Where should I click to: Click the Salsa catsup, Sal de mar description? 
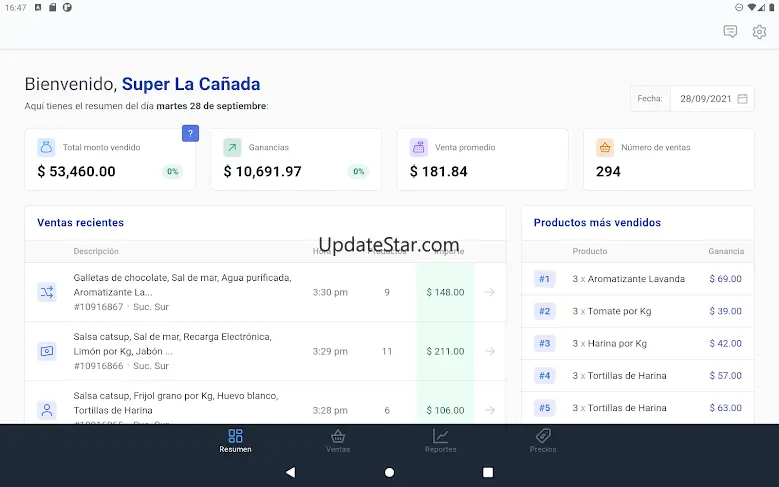[172, 344]
